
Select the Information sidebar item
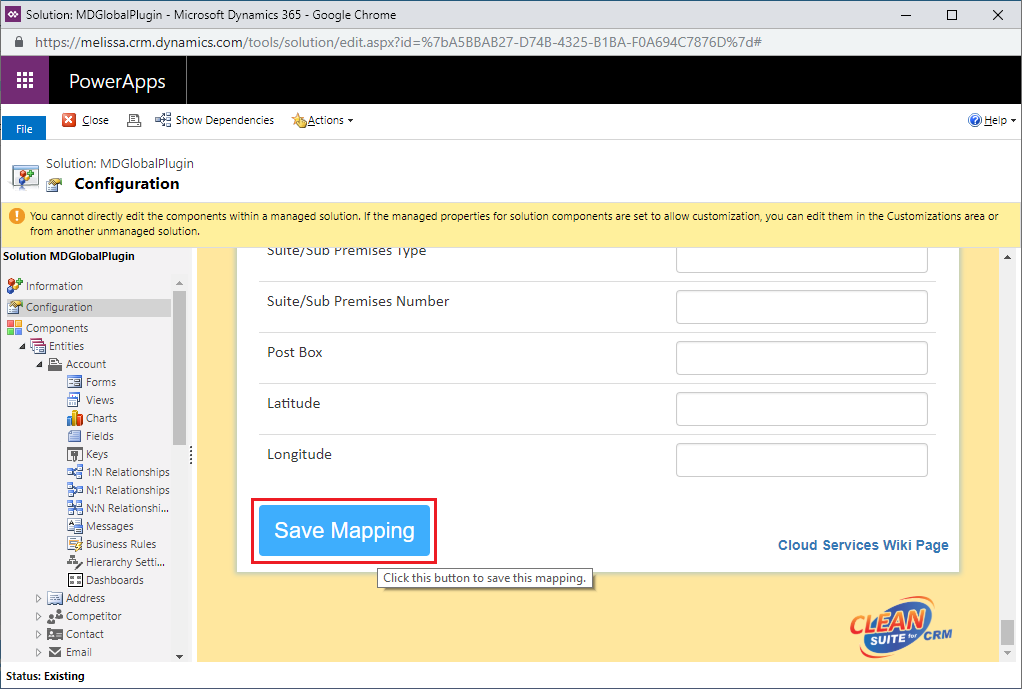click(54, 286)
